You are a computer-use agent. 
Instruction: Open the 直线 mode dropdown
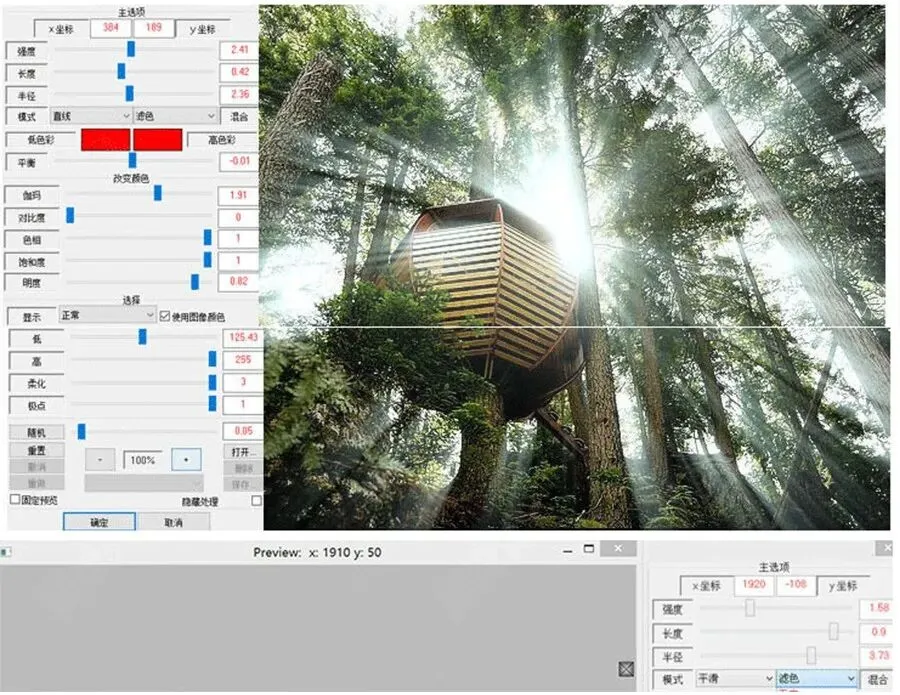point(91,116)
